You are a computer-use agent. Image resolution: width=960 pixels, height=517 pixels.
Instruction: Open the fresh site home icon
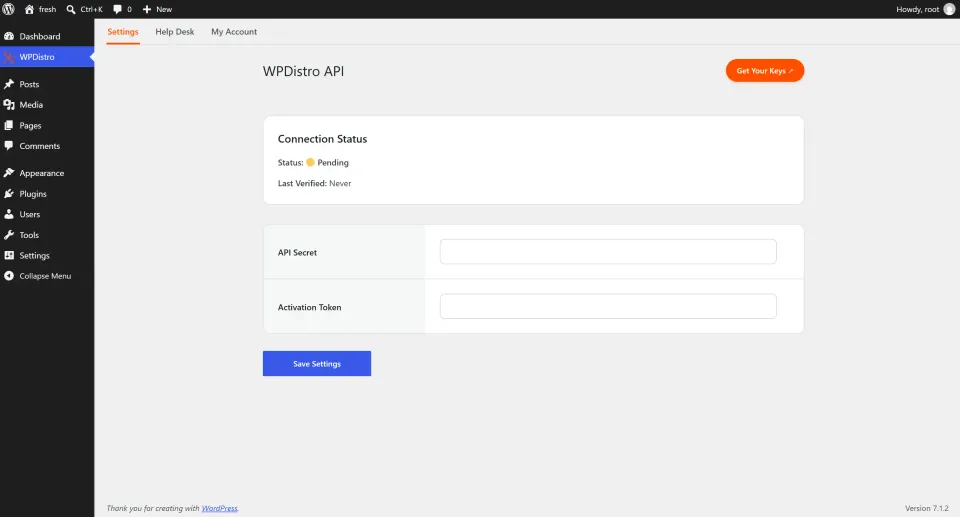[x=29, y=9]
